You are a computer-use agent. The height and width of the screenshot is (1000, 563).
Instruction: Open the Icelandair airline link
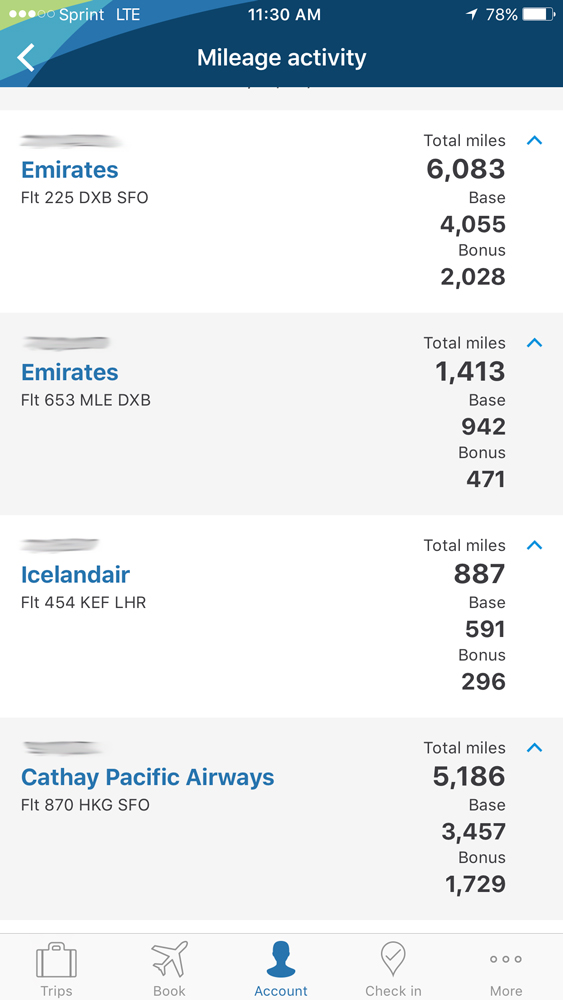(x=75, y=575)
